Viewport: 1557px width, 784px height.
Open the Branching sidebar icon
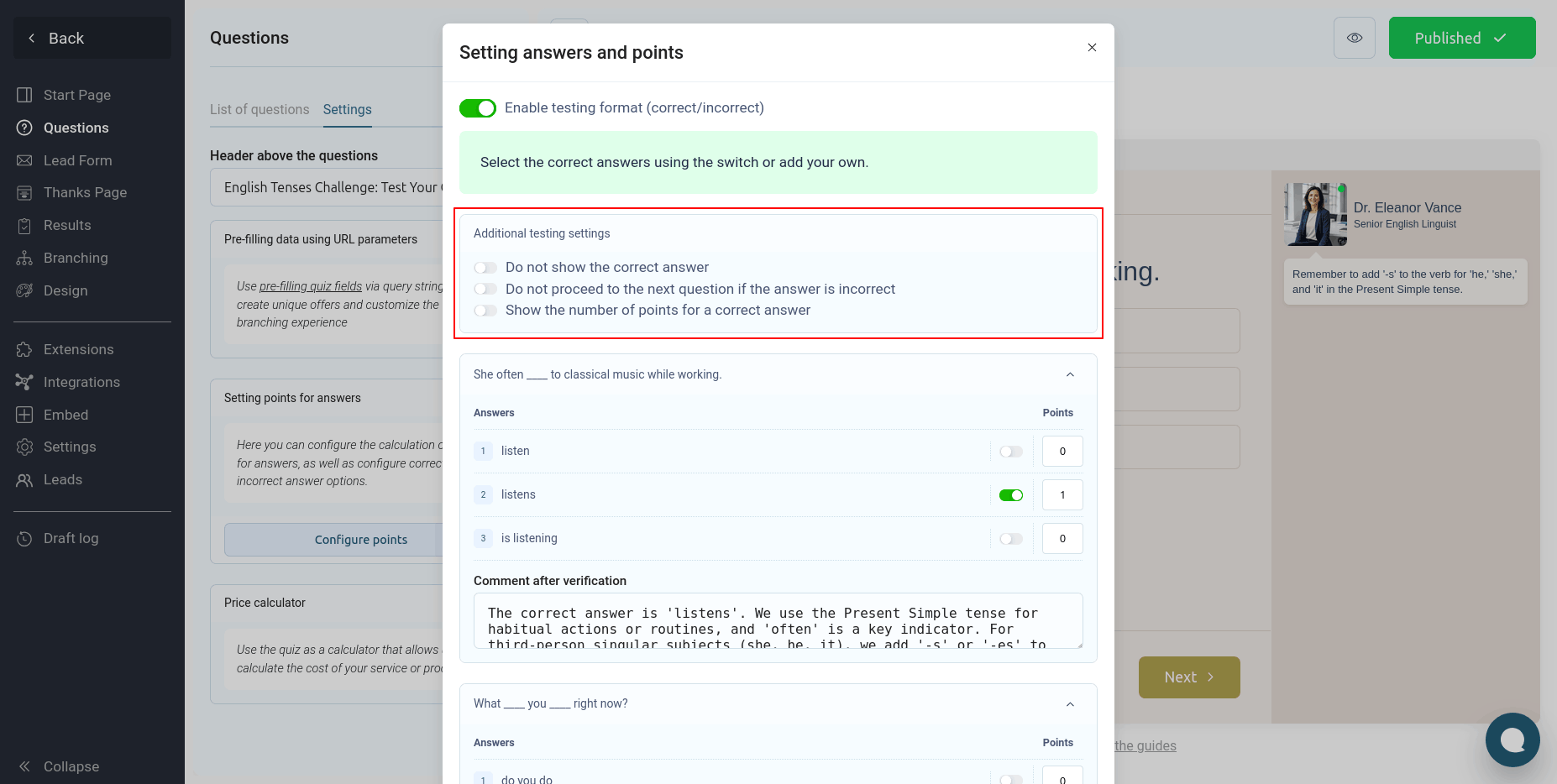coord(24,258)
